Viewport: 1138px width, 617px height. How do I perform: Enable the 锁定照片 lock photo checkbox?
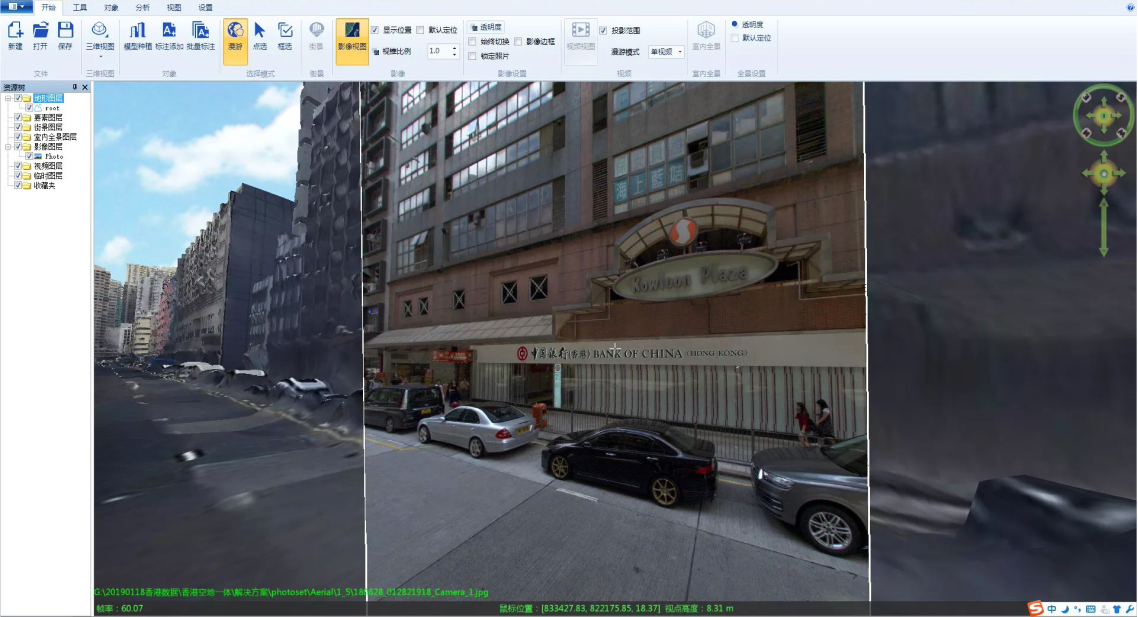coord(473,56)
